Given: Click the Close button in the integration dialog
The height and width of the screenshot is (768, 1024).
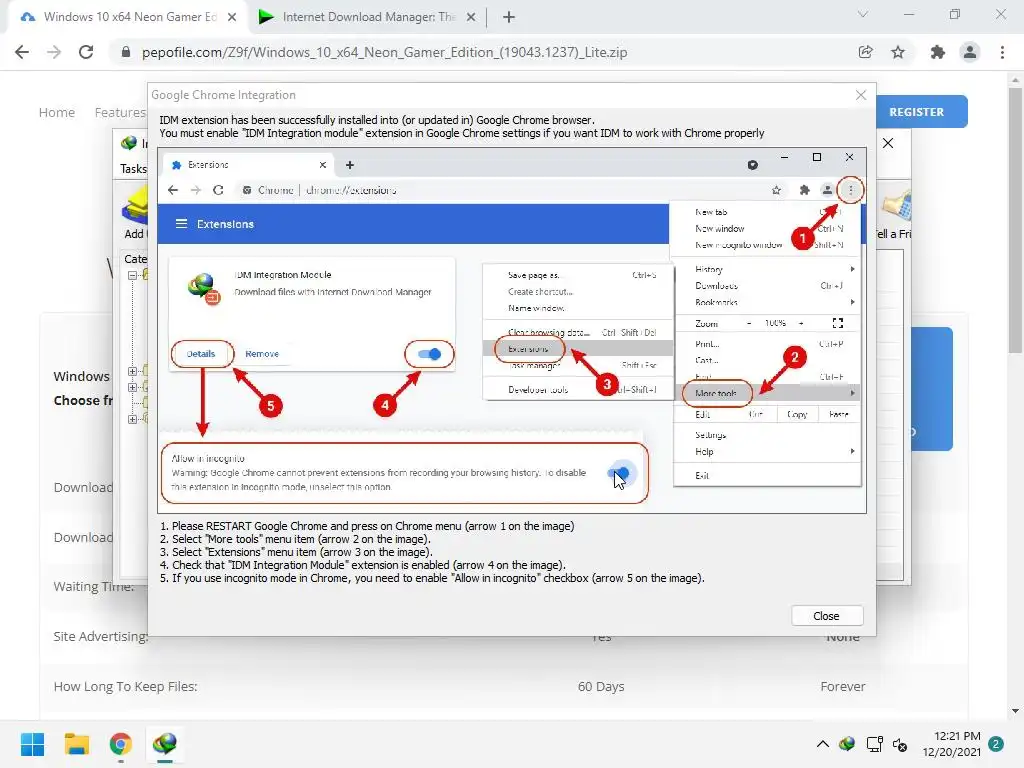Looking at the screenshot, I should coord(827,616).
